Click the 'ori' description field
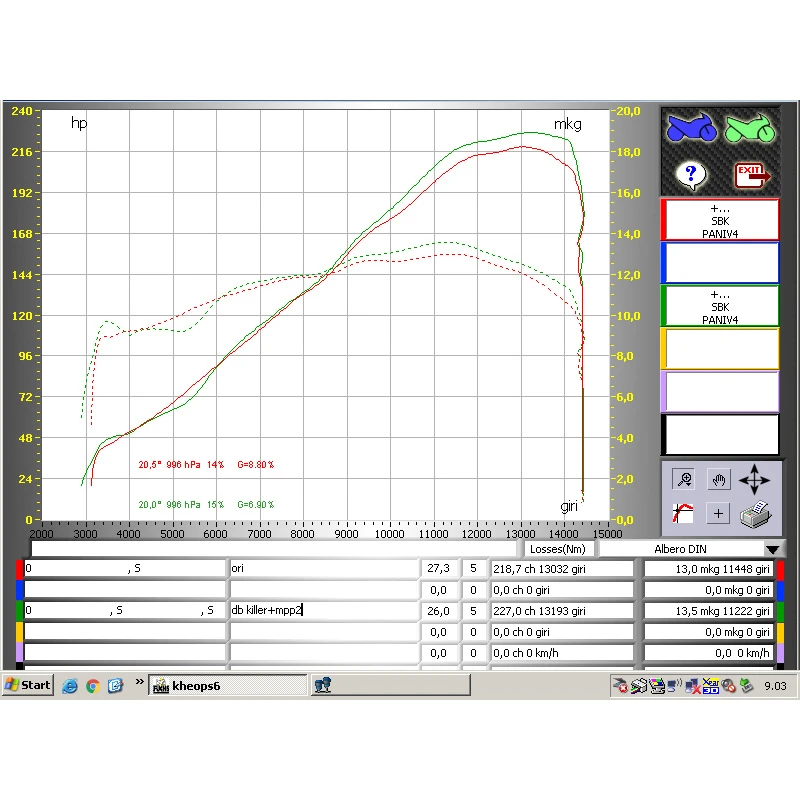800x800 pixels. (x=323, y=569)
